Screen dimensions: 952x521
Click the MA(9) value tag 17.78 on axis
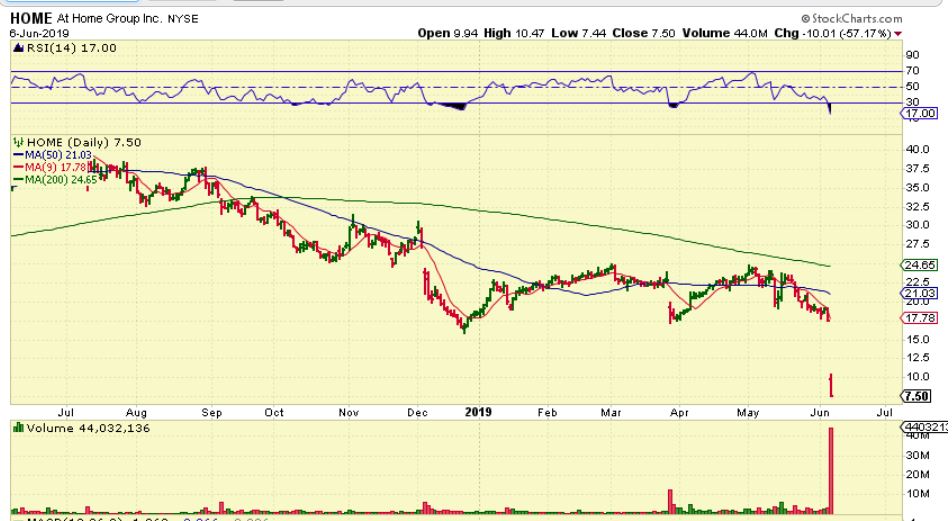[920, 318]
